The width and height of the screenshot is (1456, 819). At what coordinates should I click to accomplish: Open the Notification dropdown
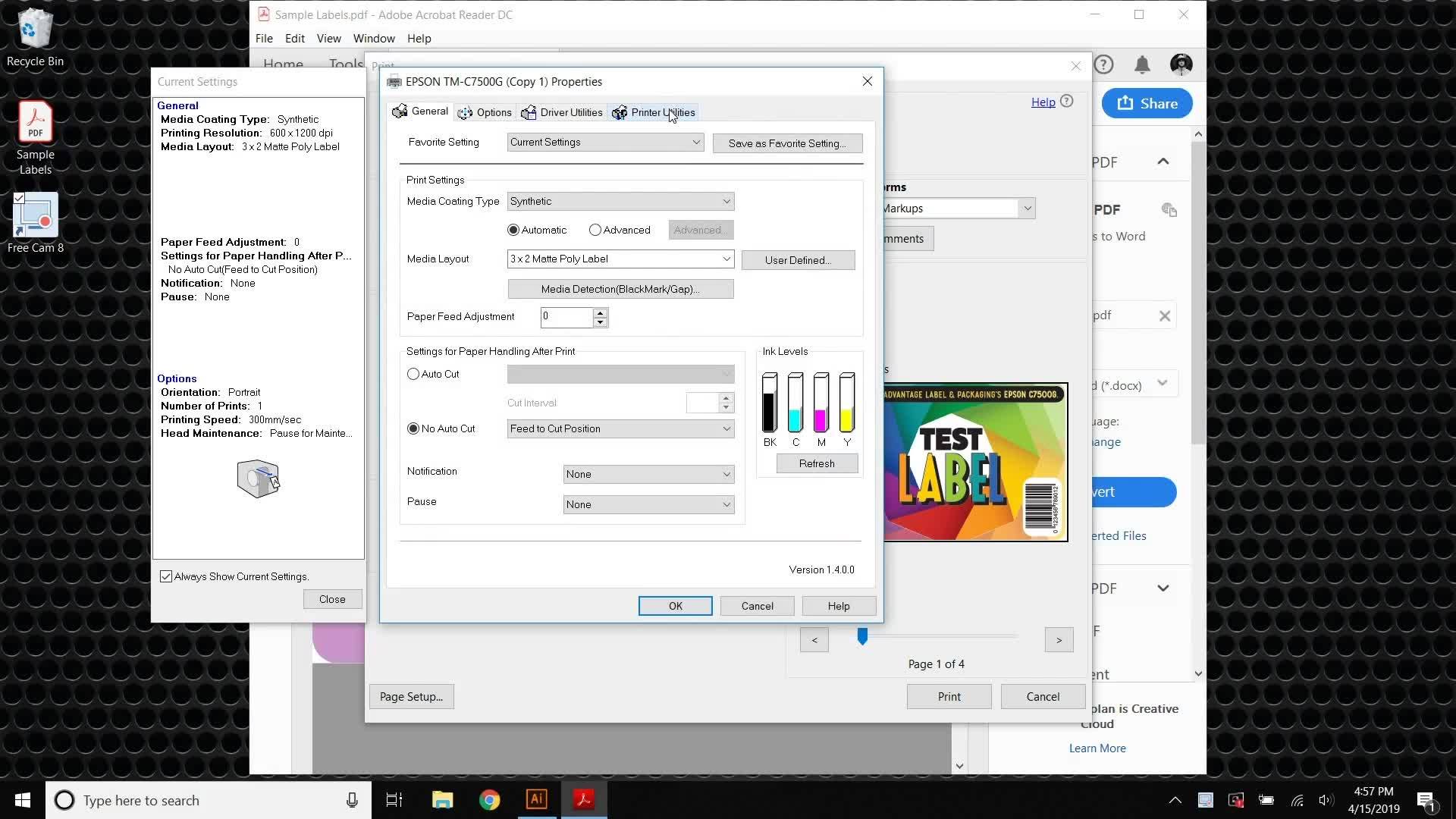648,475
